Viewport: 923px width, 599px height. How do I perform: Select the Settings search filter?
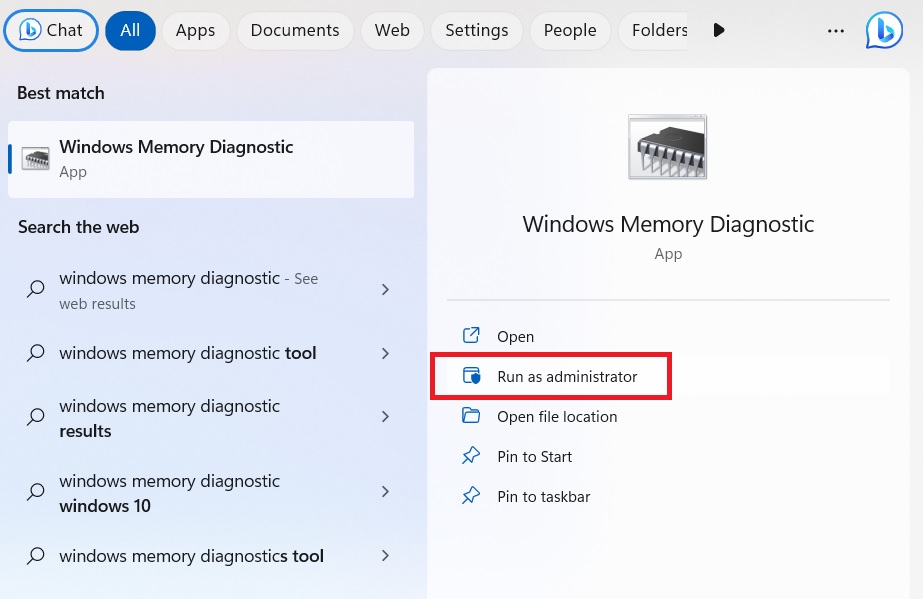point(476,30)
